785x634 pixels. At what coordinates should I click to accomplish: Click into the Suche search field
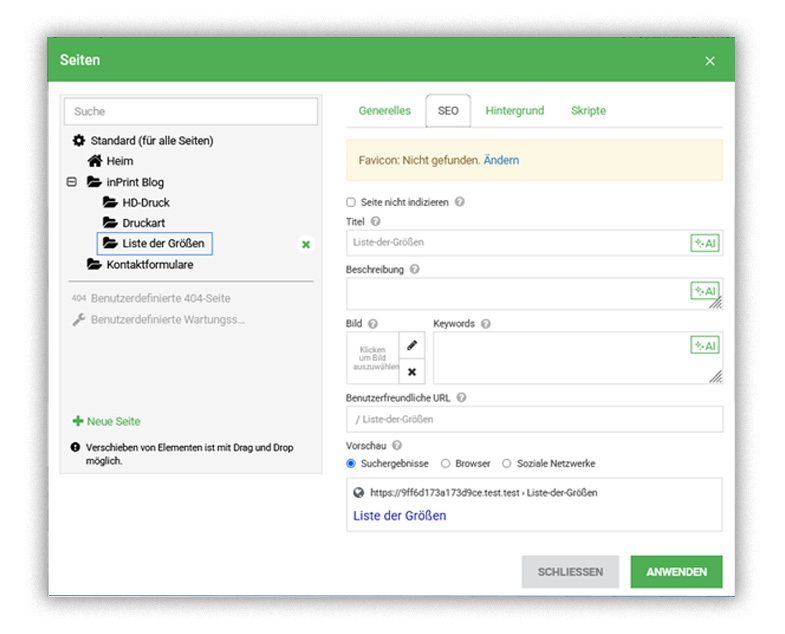(190, 111)
